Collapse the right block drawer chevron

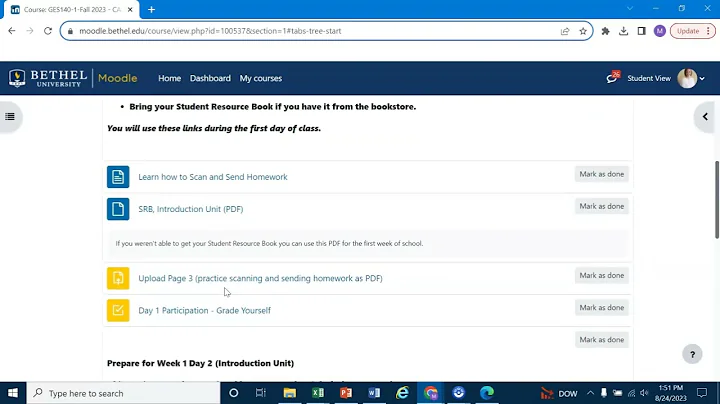[x=705, y=117]
